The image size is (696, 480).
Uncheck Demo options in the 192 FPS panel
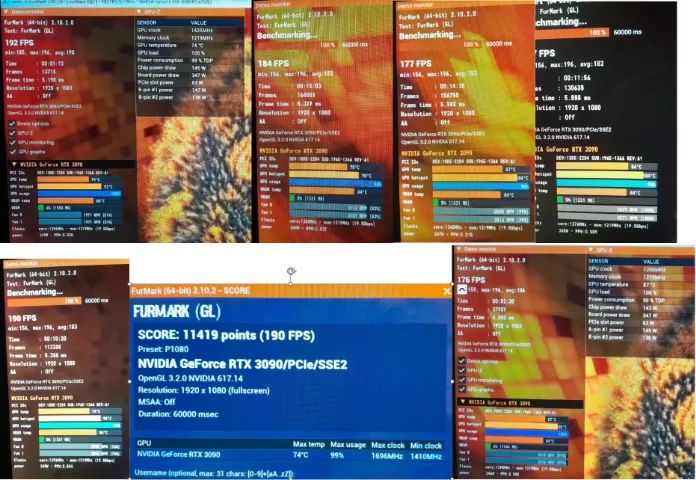[x=12, y=124]
